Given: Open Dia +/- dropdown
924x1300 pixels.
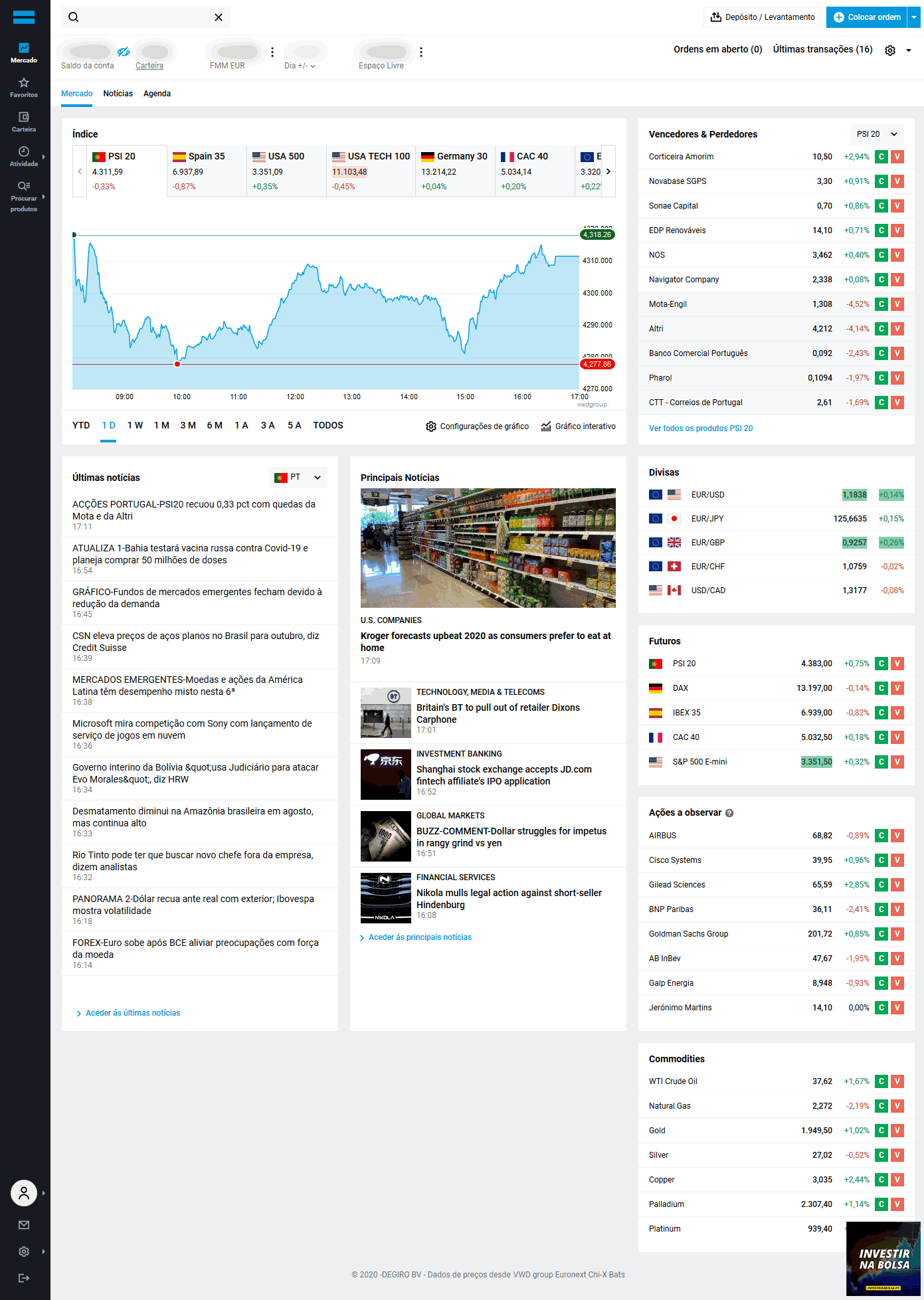Looking at the screenshot, I should [x=300, y=66].
